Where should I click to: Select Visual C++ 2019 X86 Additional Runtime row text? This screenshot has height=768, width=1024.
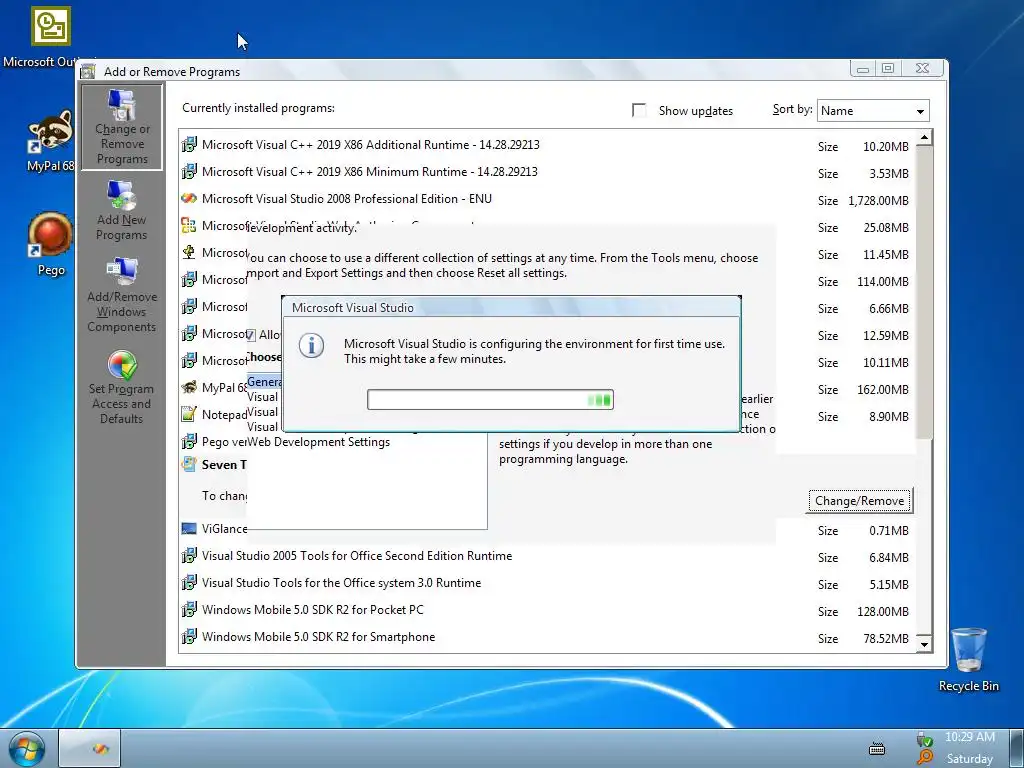click(370, 144)
